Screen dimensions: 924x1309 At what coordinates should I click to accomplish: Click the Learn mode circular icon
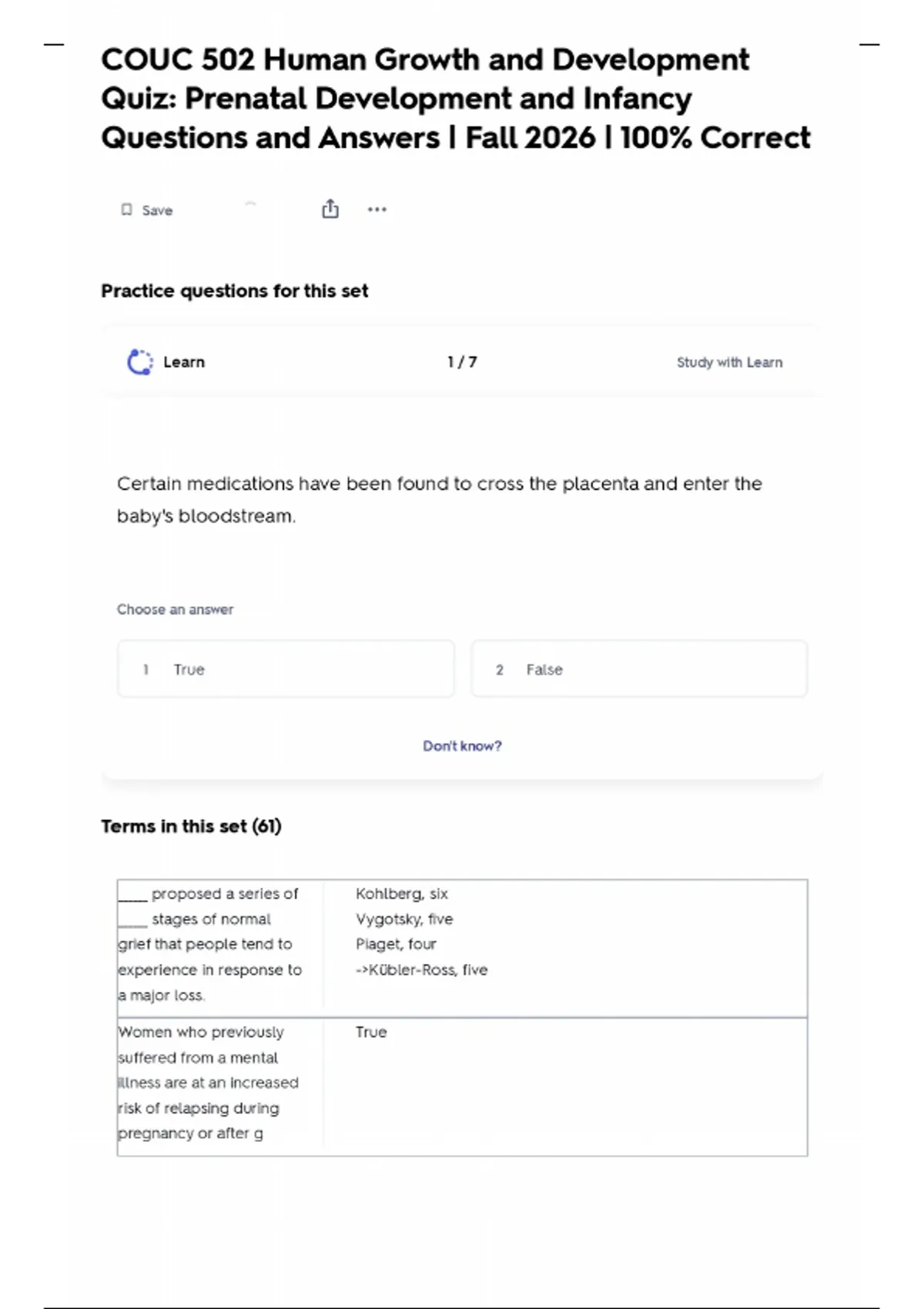pos(140,362)
